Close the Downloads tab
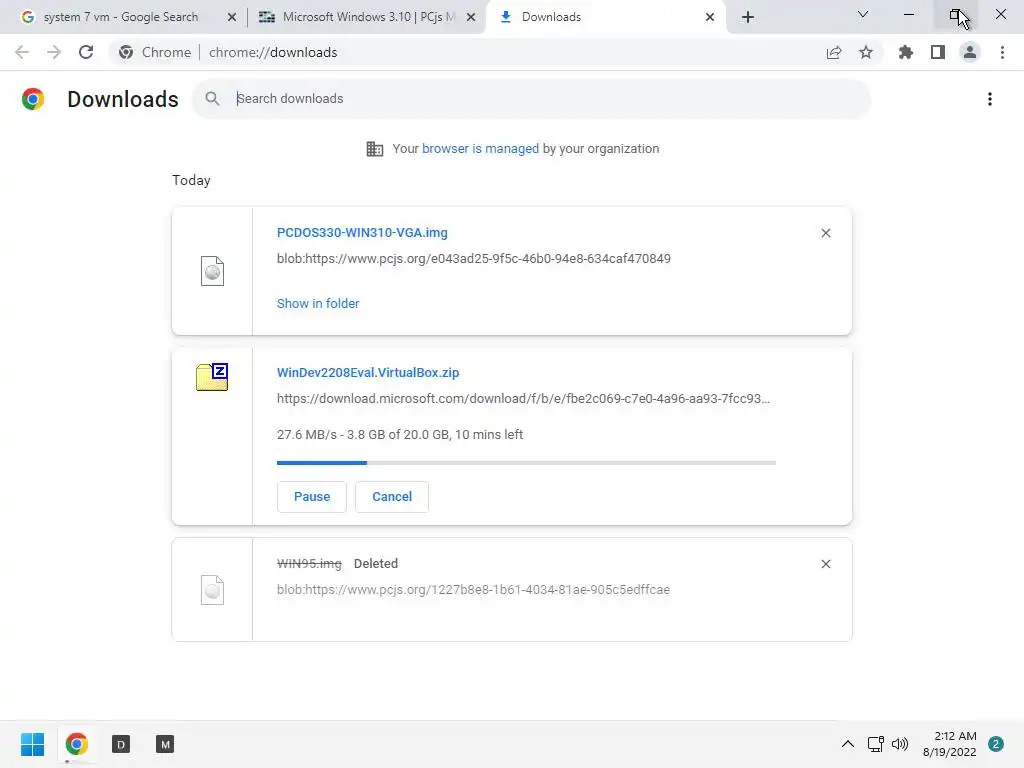Image resolution: width=1024 pixels, height=768 pixels. 710,18
